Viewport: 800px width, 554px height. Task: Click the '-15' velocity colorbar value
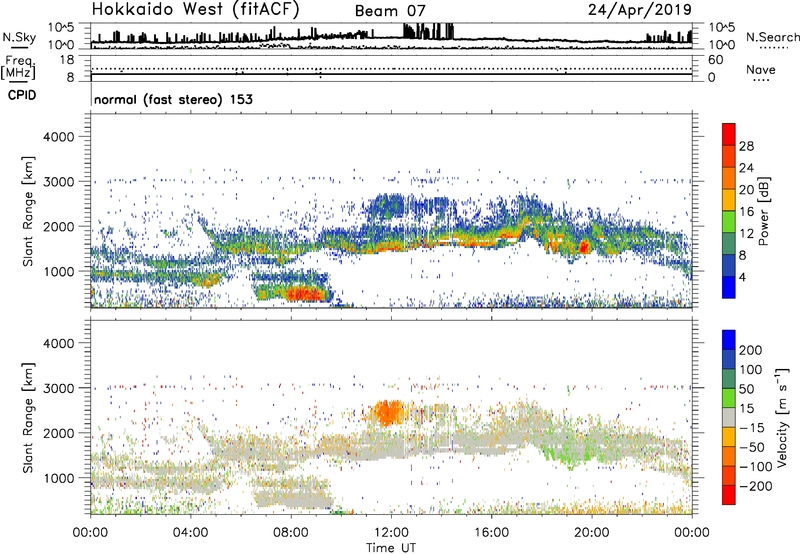pyautogui.click(x=752, y=428)
